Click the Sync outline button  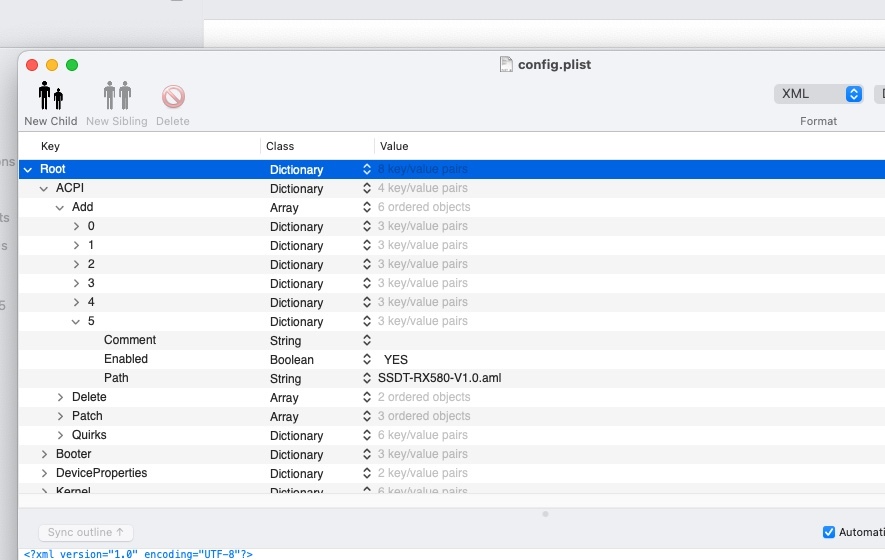click(86, 532)
